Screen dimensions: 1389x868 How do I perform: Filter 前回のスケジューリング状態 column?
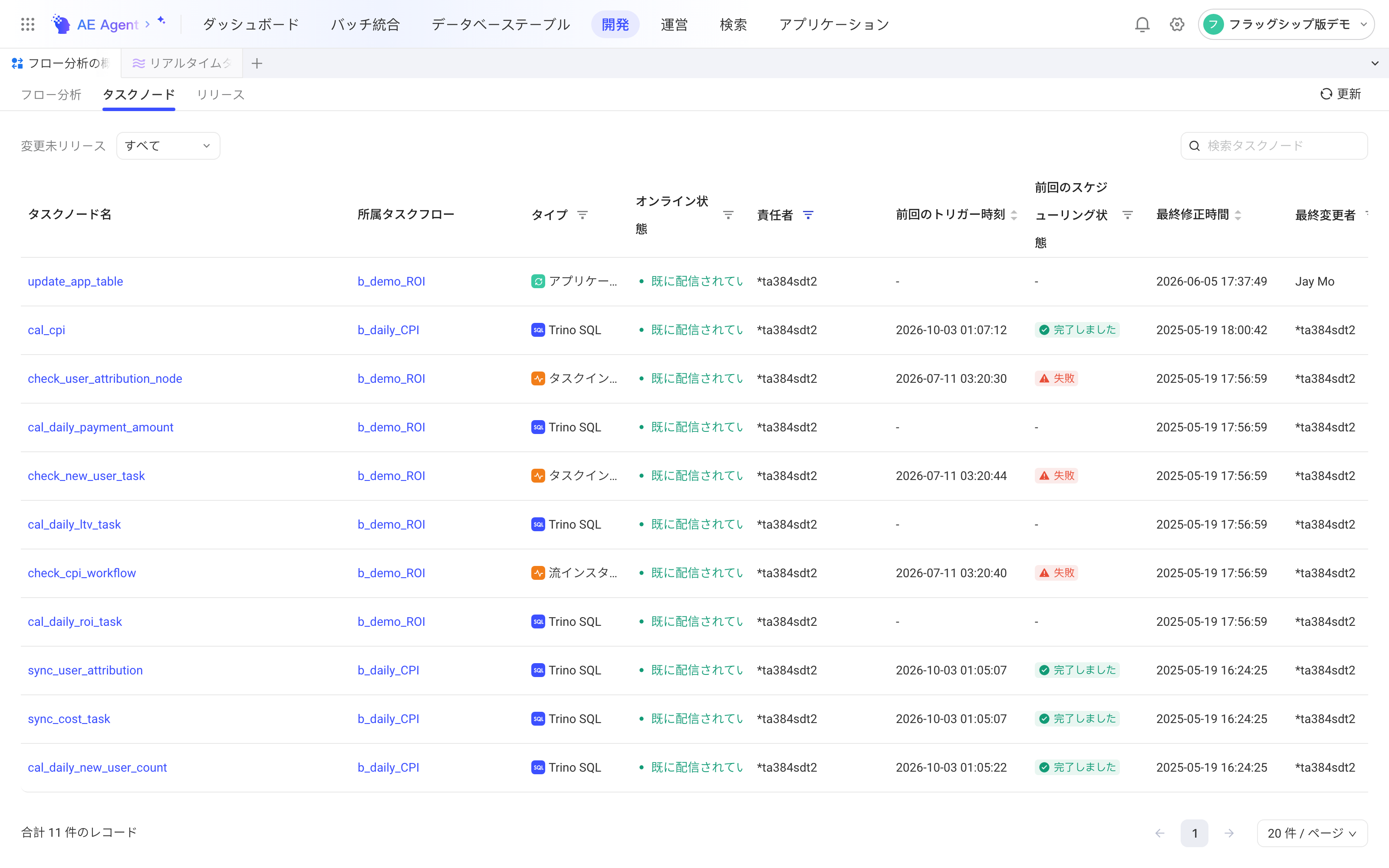pos(1128,215)
